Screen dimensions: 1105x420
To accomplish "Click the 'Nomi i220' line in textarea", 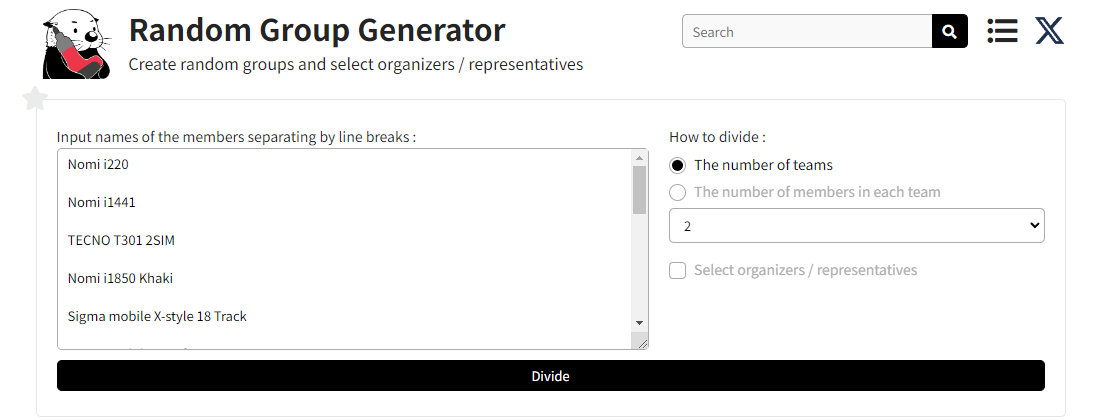I will click(98, 164).
